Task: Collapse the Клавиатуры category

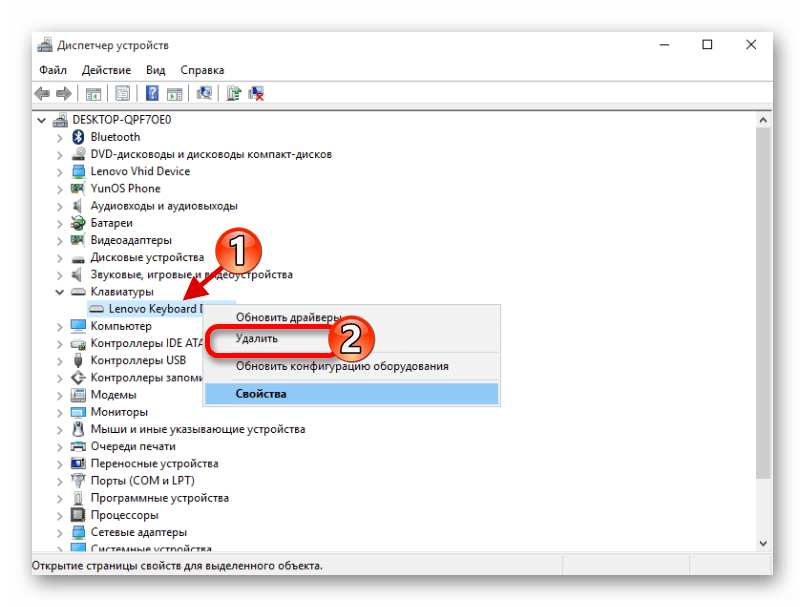Action: tap(60, 292)
